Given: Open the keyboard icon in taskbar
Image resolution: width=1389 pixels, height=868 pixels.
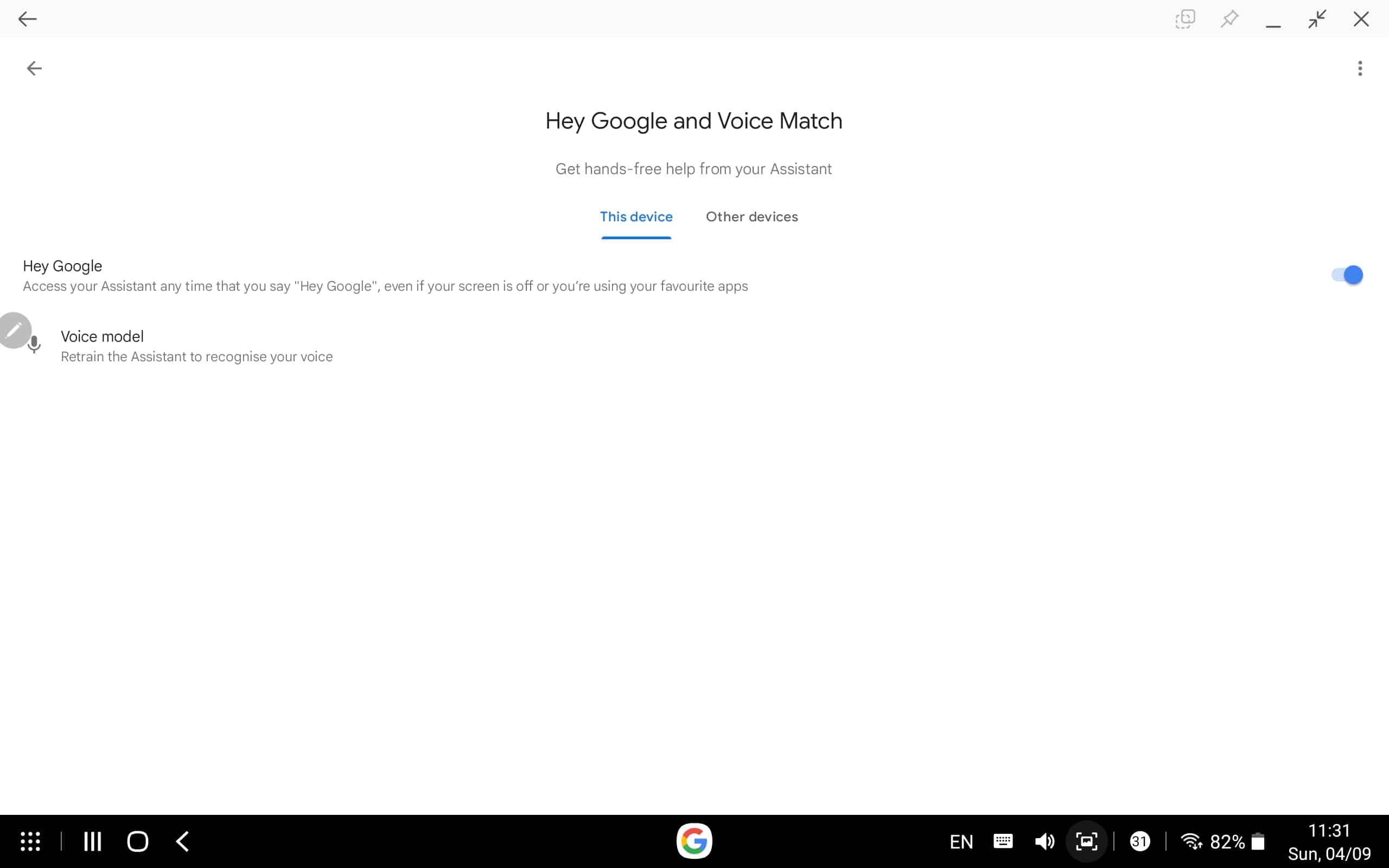Looking at the screenshot, I should [1003, 841].
